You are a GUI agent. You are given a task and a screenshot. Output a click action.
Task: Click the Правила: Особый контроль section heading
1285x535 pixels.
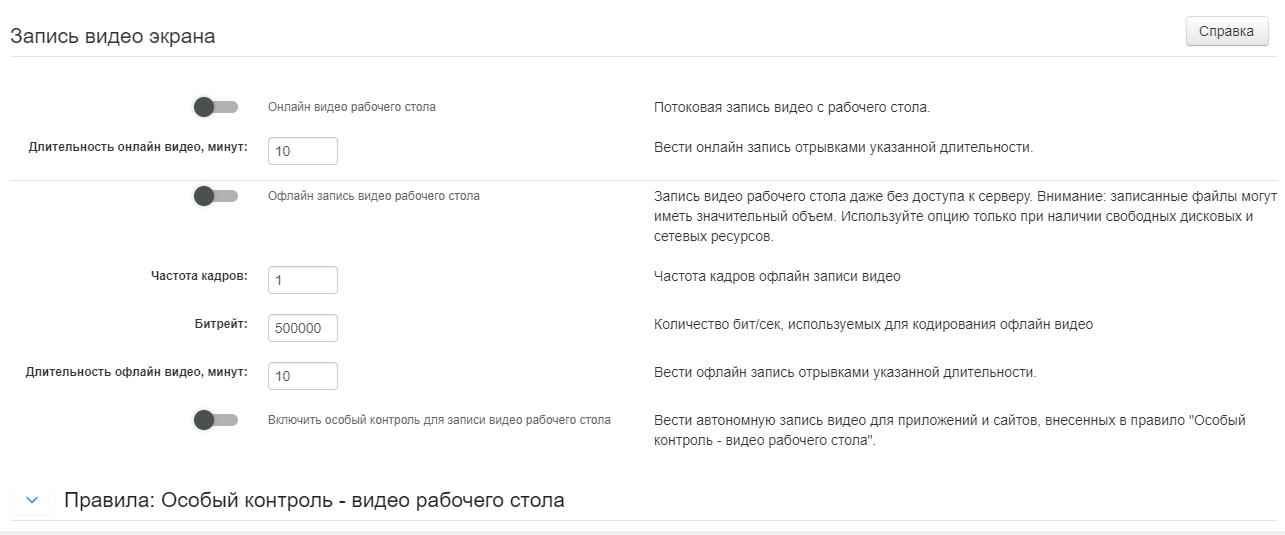coord(314,500)
